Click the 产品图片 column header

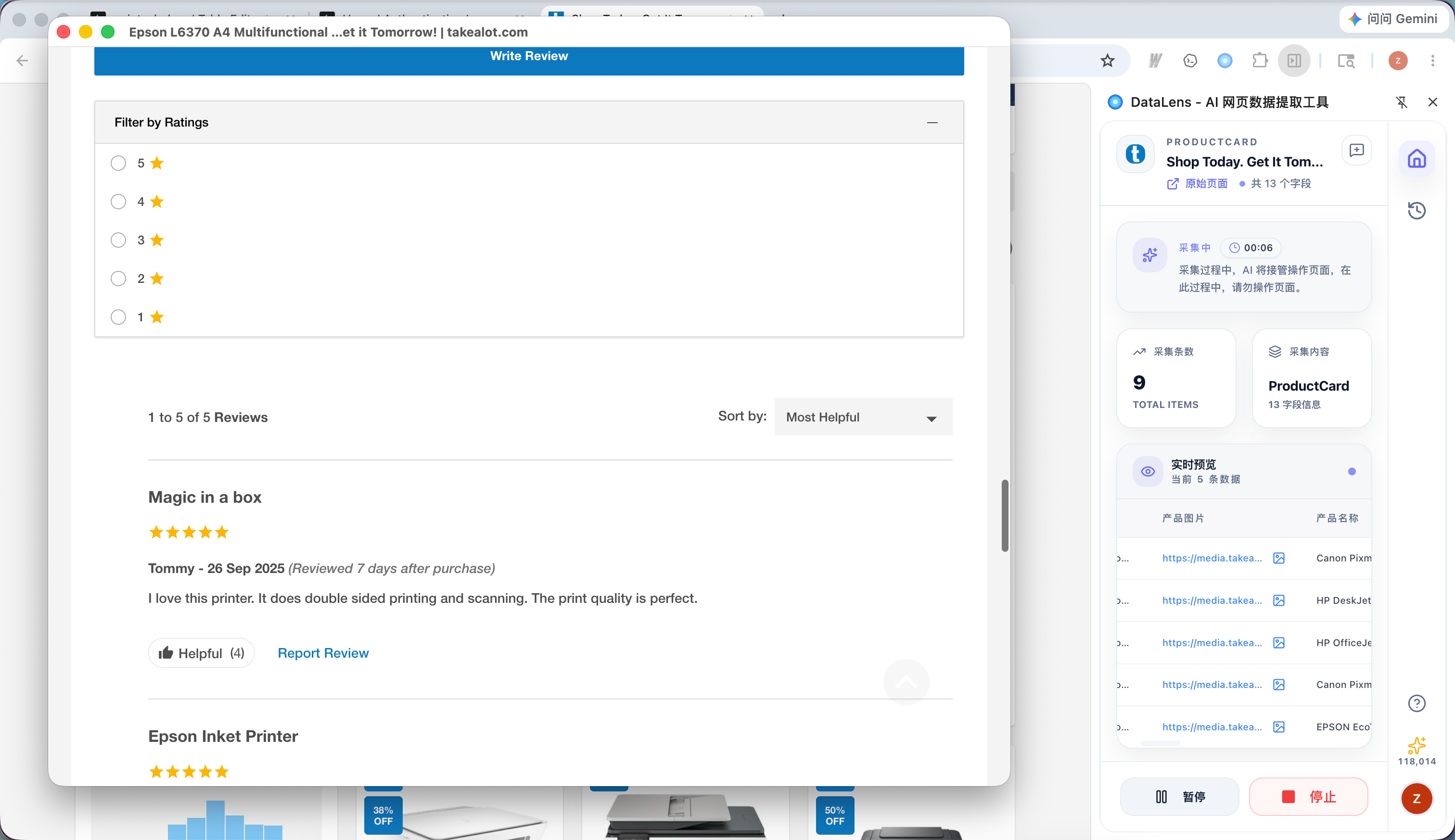(1183, 518)
